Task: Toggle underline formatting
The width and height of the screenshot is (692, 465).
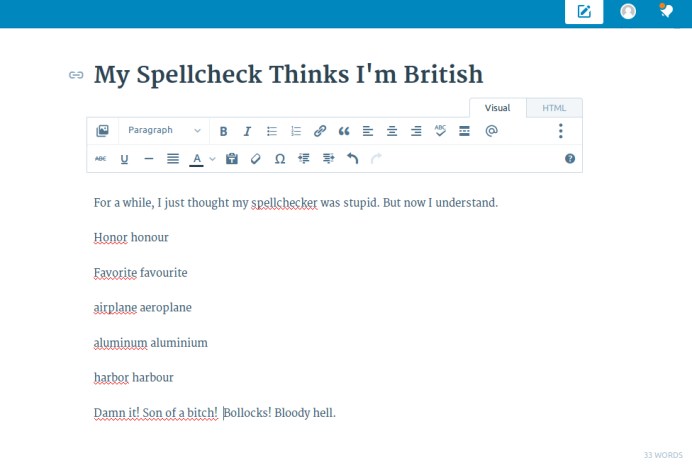Action: pos(124,159)
